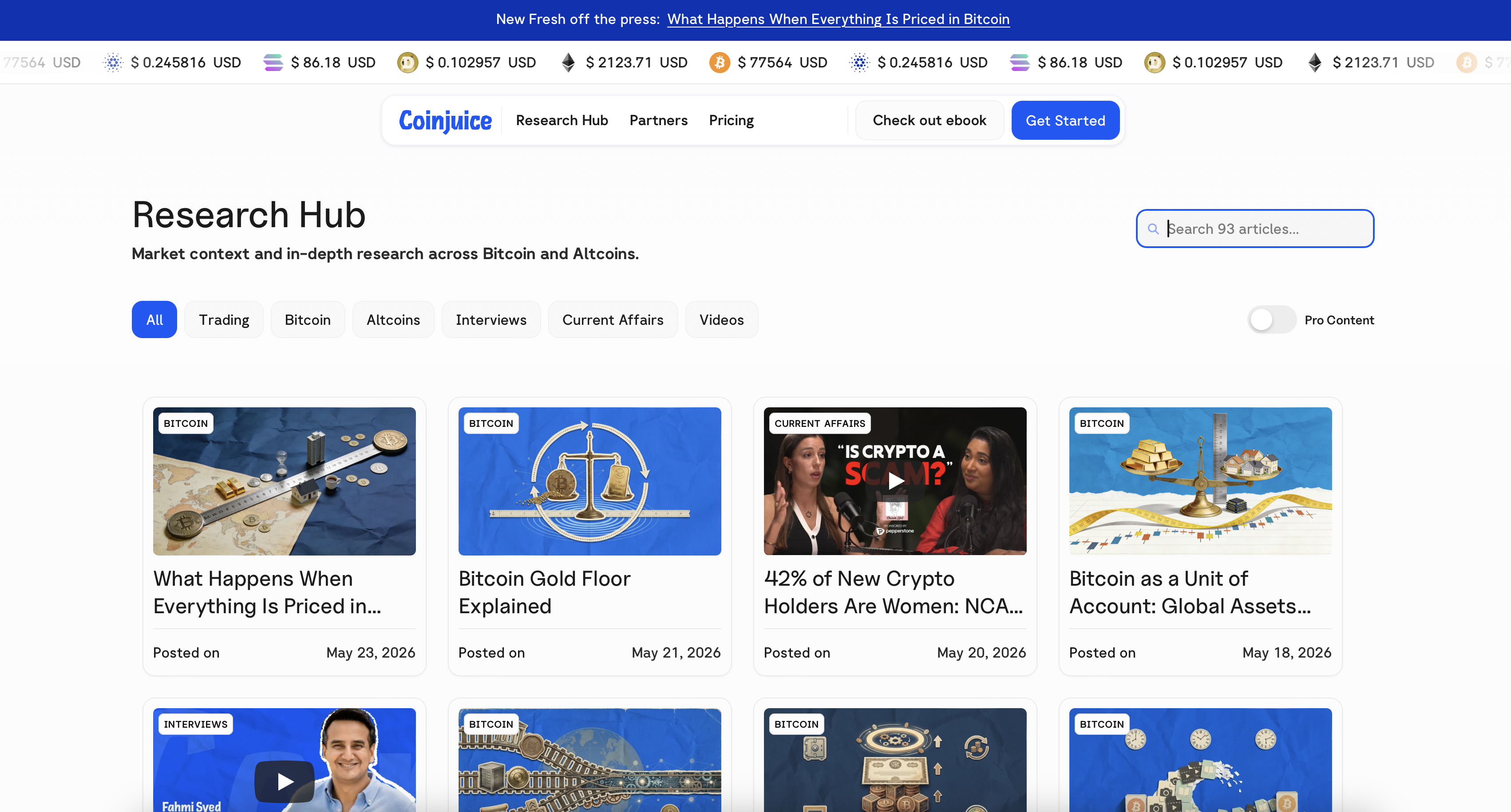
Task: Click the "May 21, 2026" date
Action: 676,653
